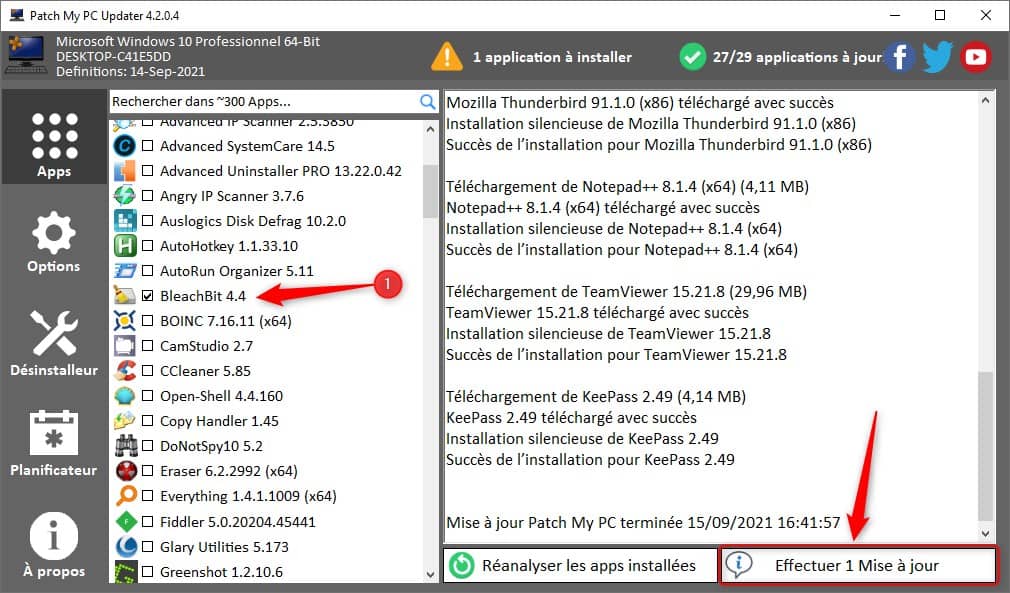Click the '1 application à installer' status text
Viewport: 1010px width, 593px height.
(x=552, y=57)
